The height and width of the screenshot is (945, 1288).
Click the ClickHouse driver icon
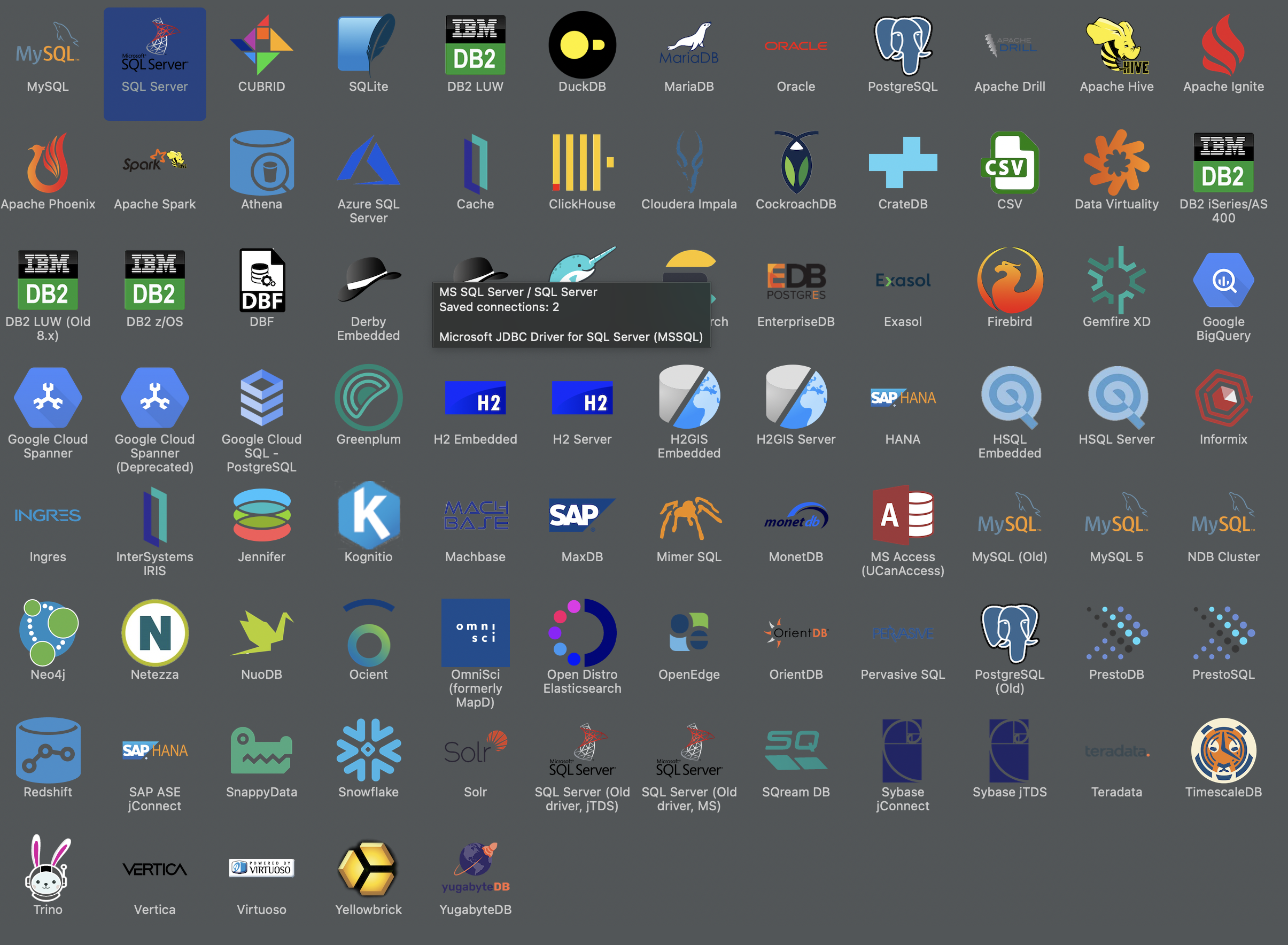point(581,162)
